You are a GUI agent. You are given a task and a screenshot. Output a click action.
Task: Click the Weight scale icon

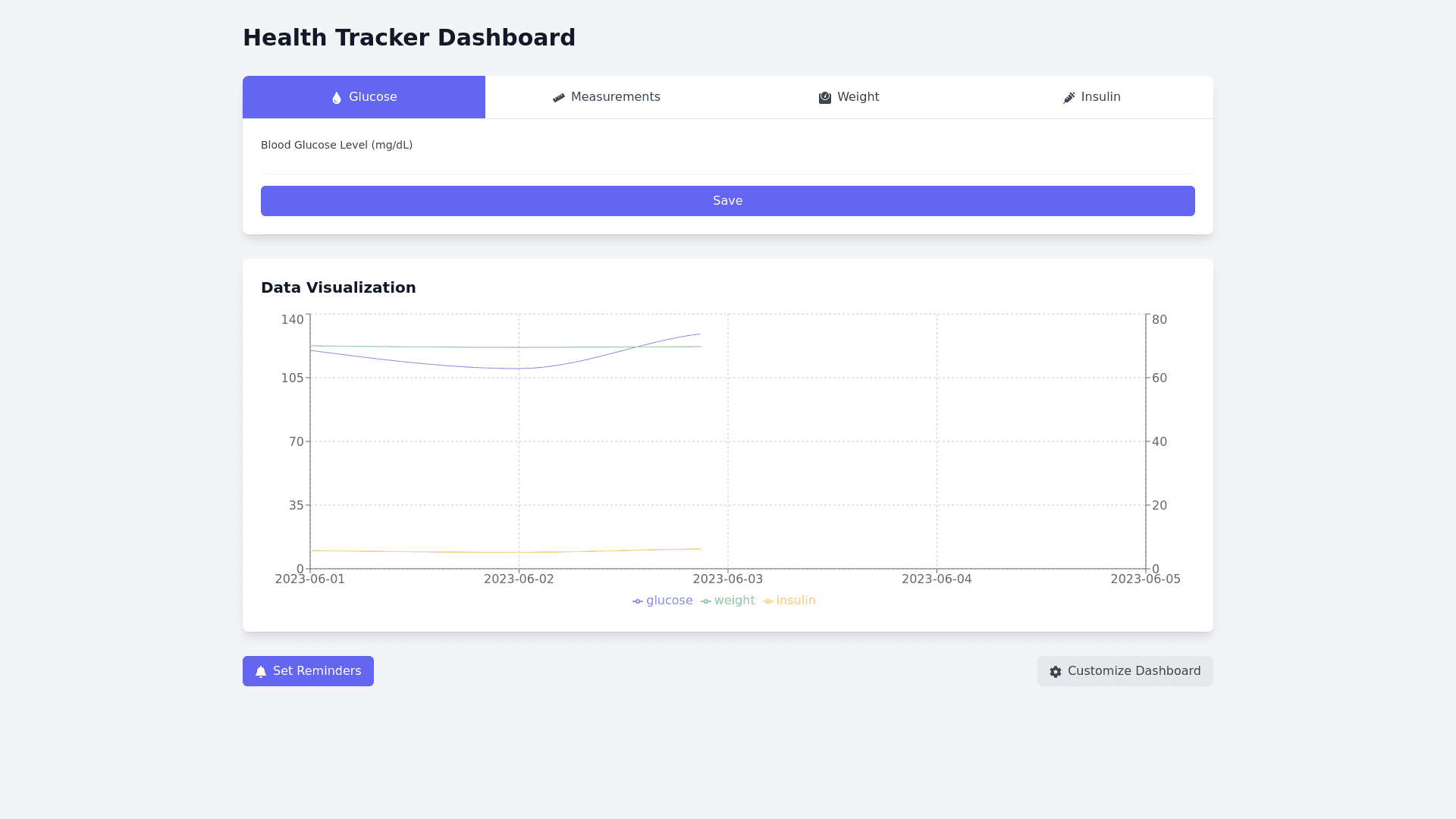point(825,98)
